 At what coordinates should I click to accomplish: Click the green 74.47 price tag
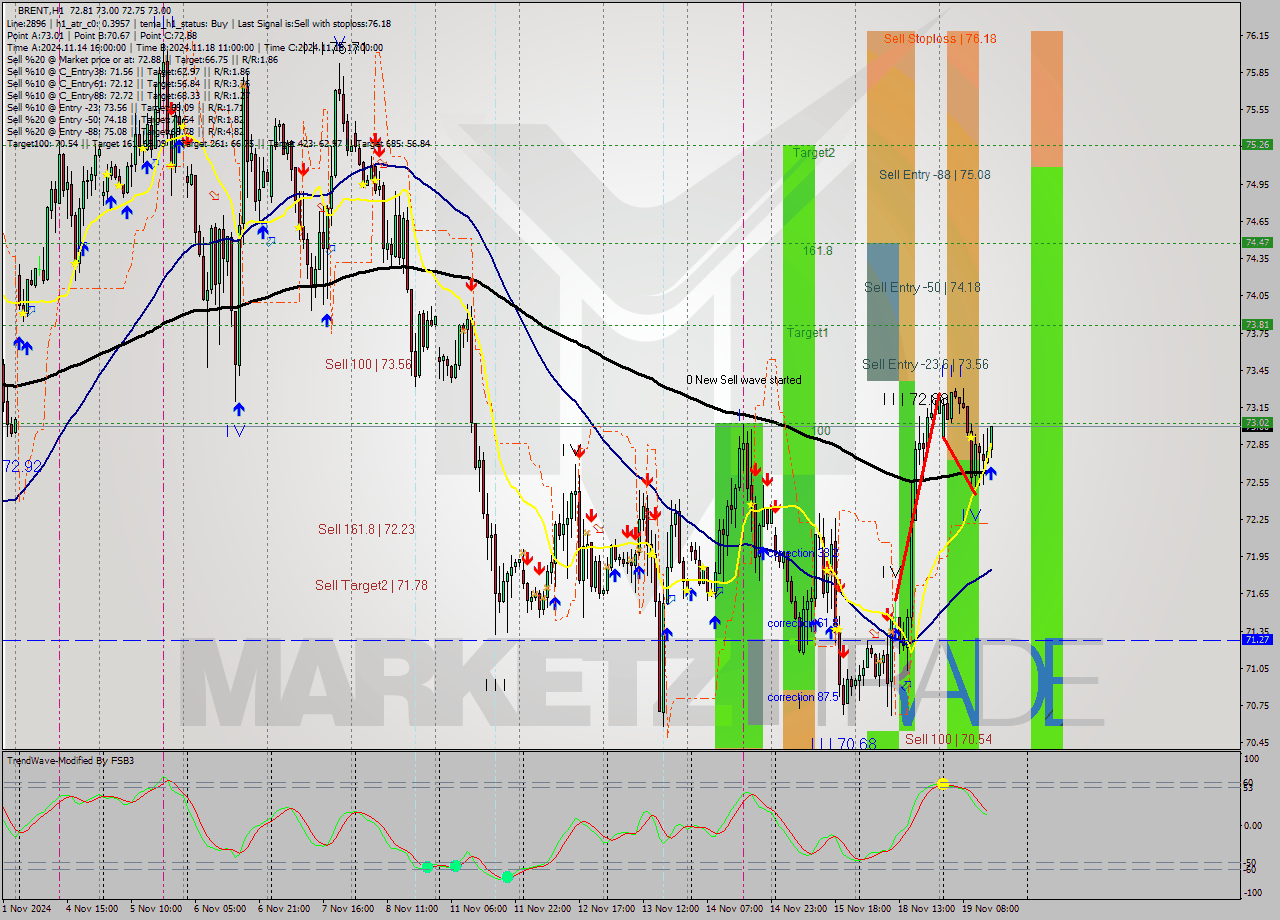point(1257,242)
